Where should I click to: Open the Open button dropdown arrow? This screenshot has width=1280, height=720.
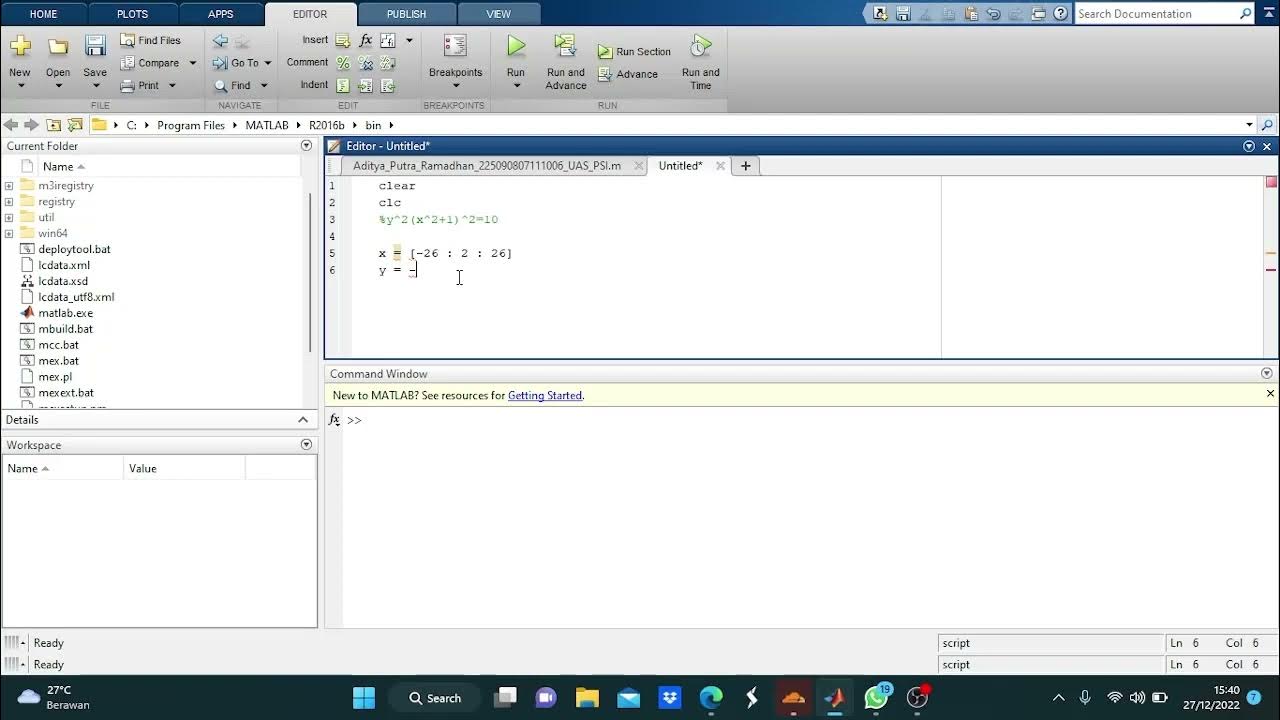(58, 86)
